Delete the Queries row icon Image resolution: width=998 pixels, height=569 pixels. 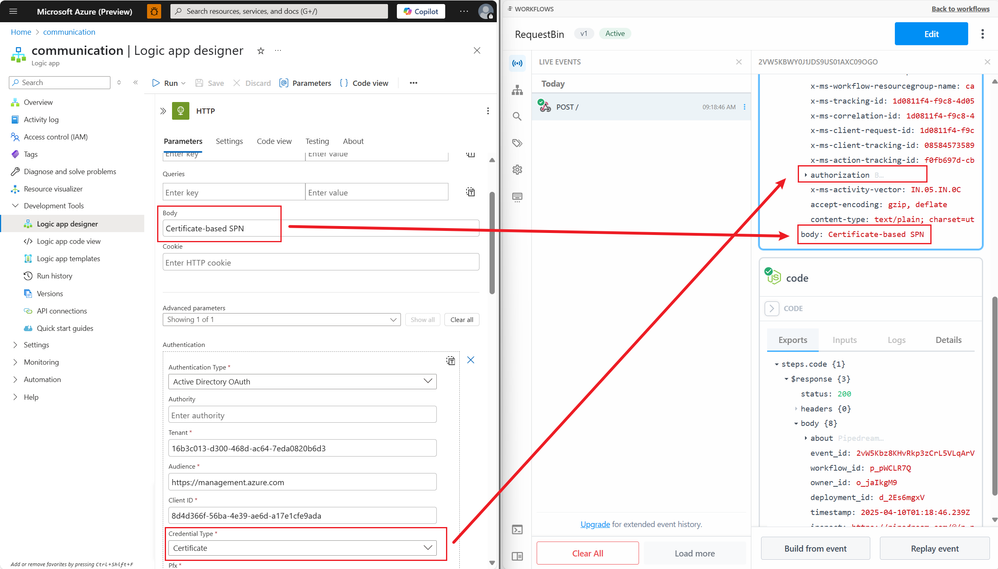coord(470,192)
